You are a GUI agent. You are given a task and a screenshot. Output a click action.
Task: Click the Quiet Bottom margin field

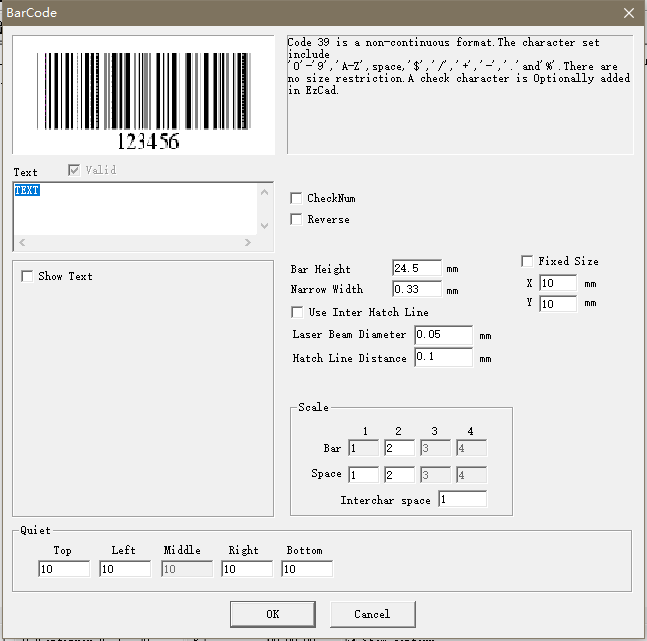[307, 569]
